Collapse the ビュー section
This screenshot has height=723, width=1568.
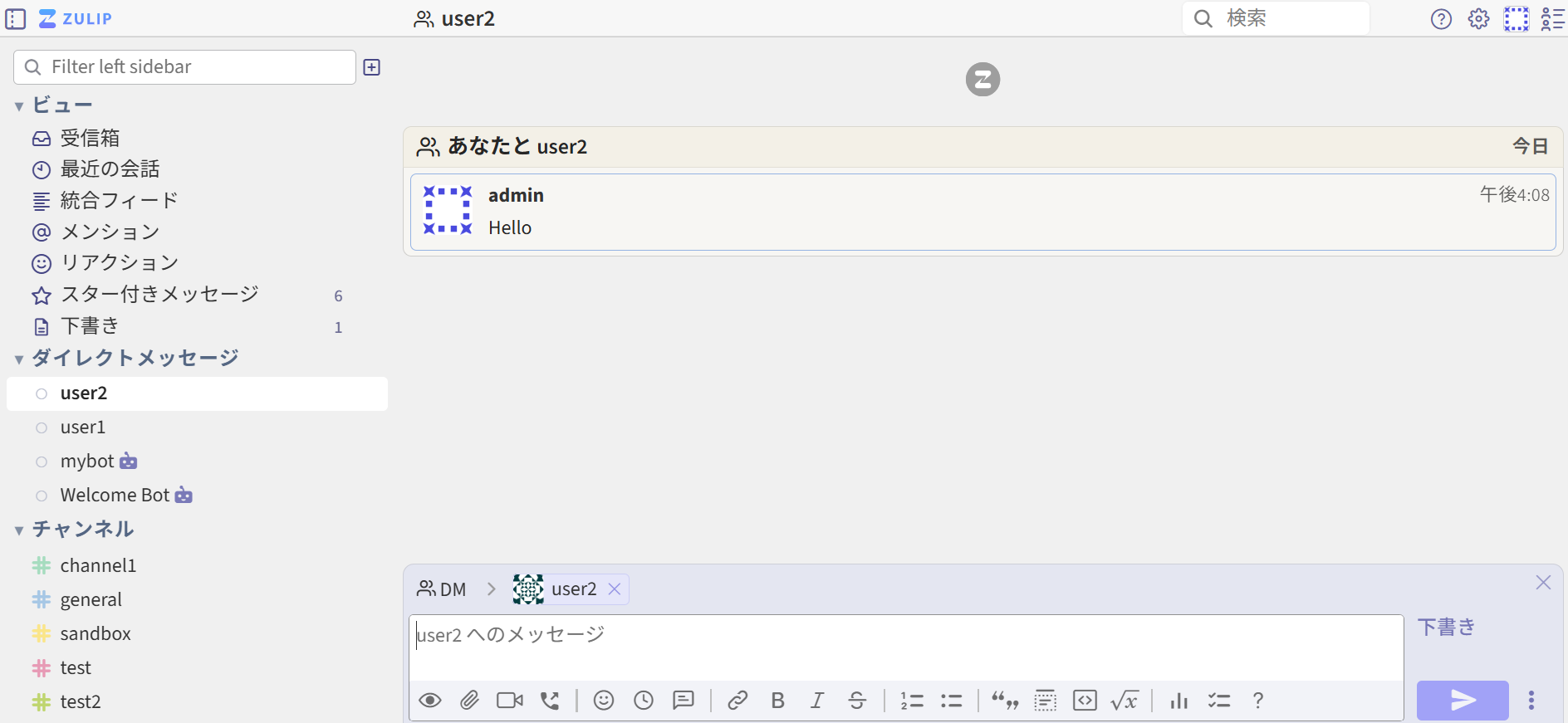pyautogui.click(x=19, y=106)
